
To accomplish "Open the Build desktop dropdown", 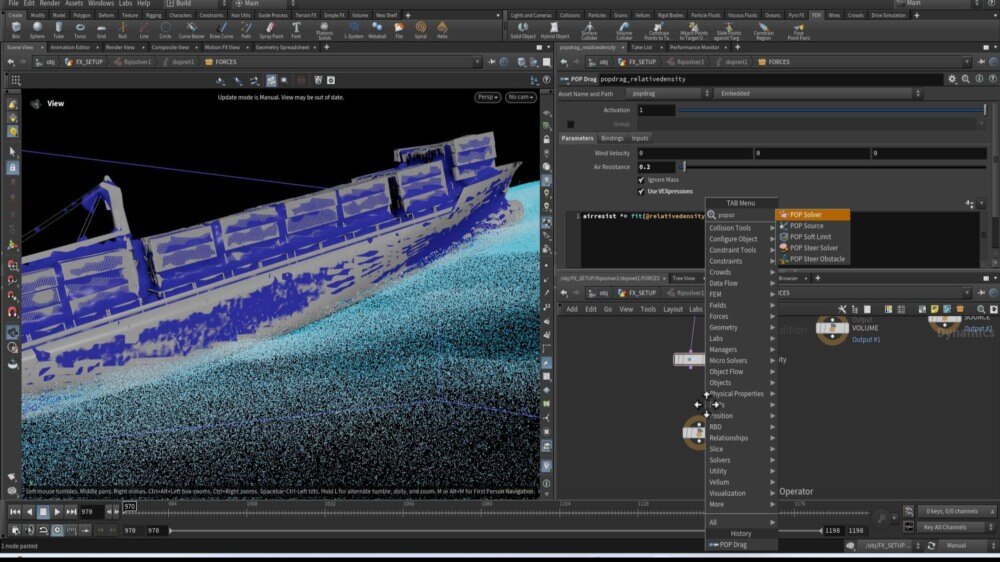I will [x=195, y=3].
